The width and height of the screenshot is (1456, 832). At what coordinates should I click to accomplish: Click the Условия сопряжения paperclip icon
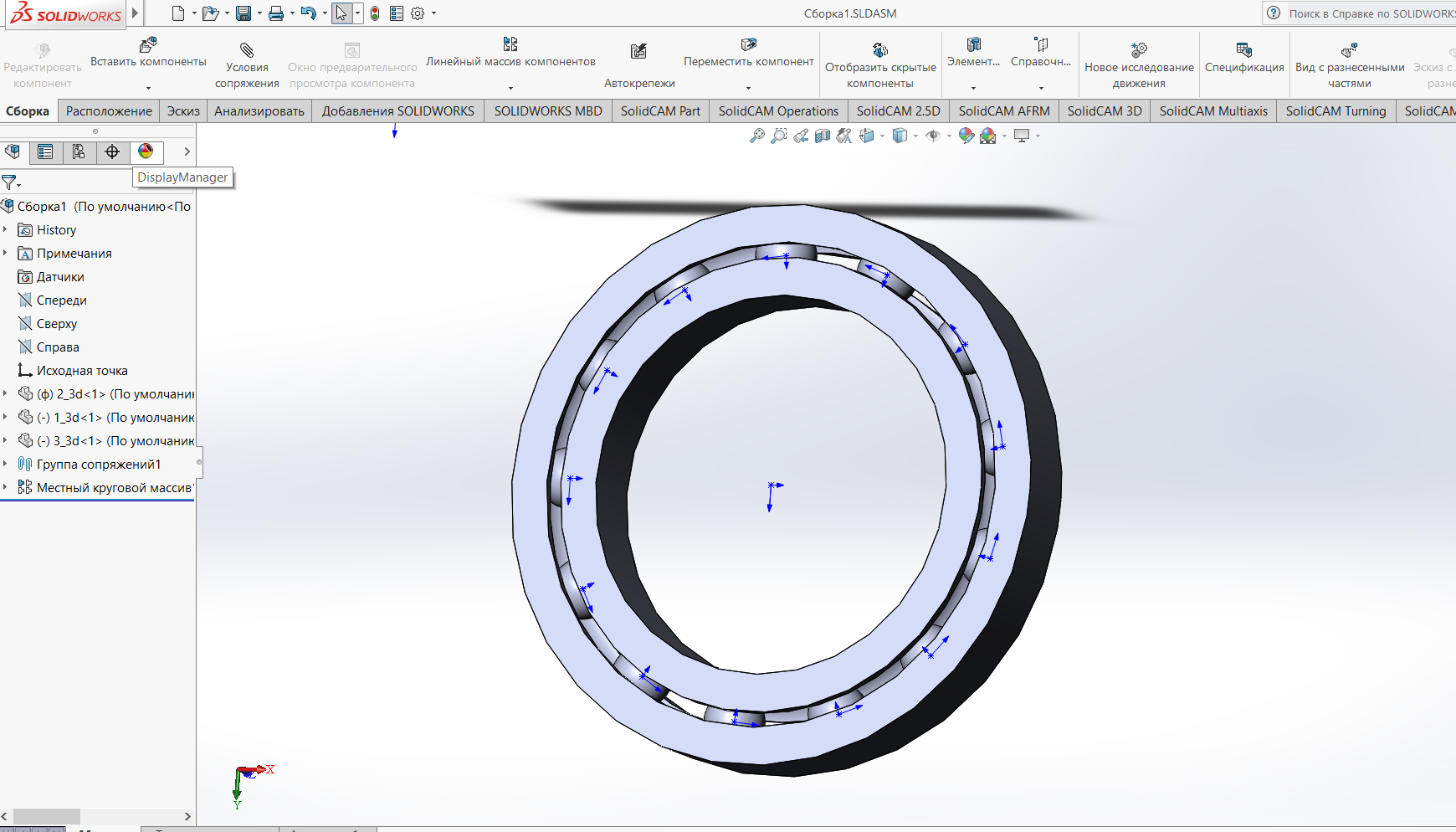tap(247, 50)
